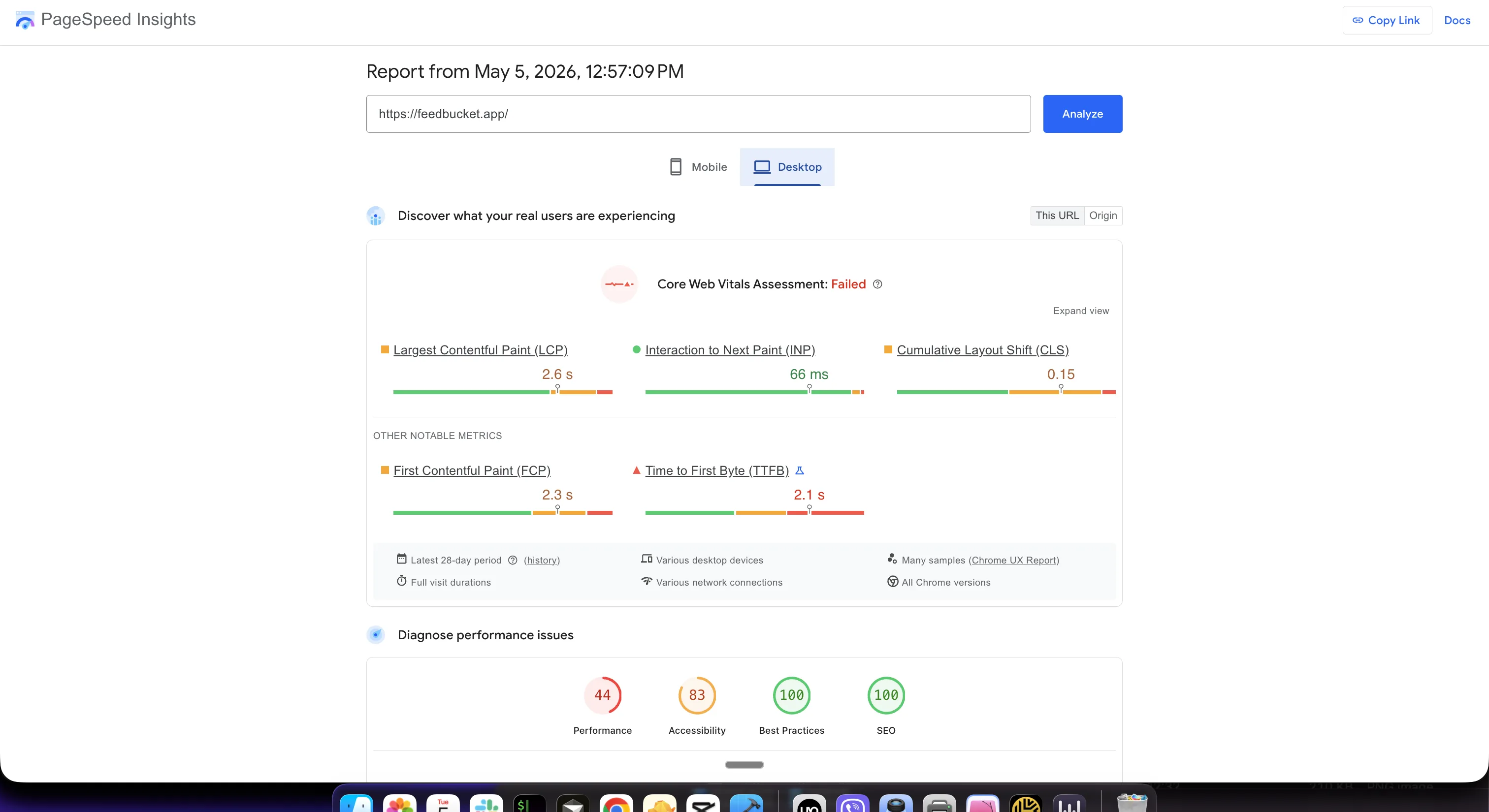Open the Cumulative Layout Shift (CLS) link
1489x812 pixels.
983,350
